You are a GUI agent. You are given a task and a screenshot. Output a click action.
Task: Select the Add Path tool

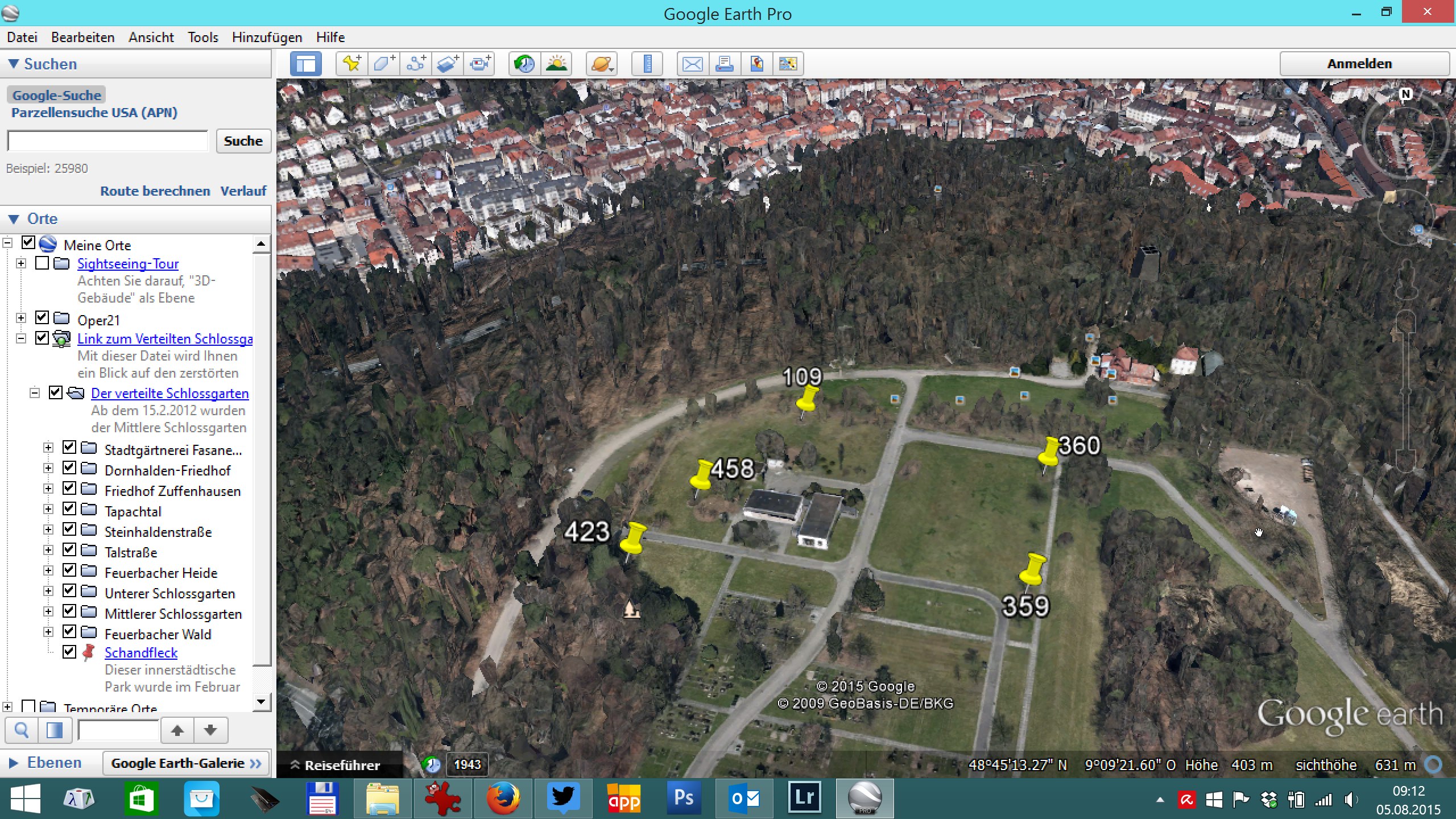pos(416,64)
